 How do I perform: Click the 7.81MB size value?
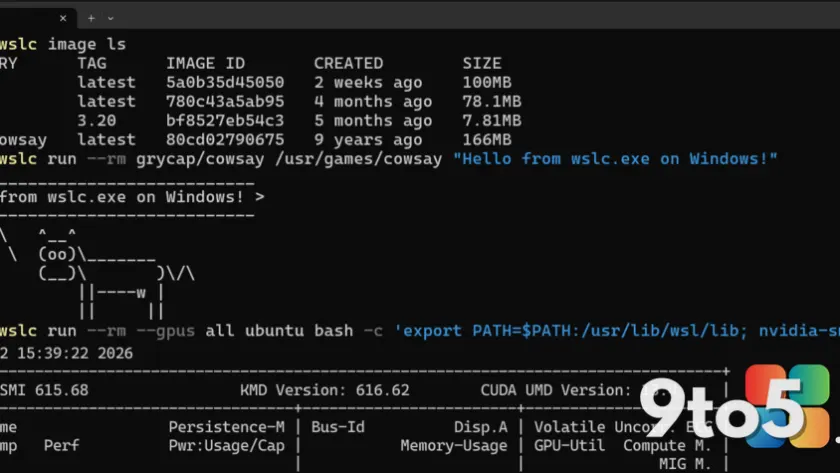pos(492,121)
